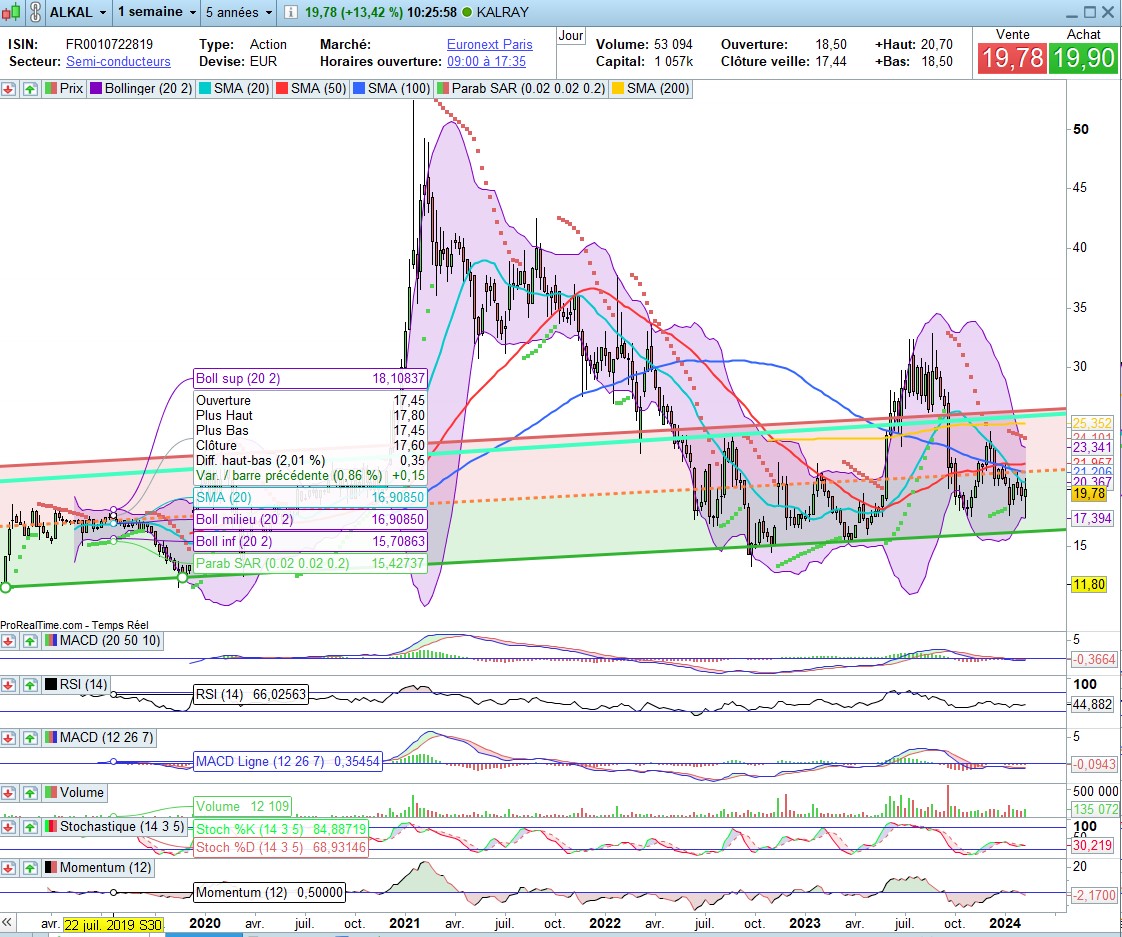Move the RSI (14) panel up

click(x=30, y=685)
